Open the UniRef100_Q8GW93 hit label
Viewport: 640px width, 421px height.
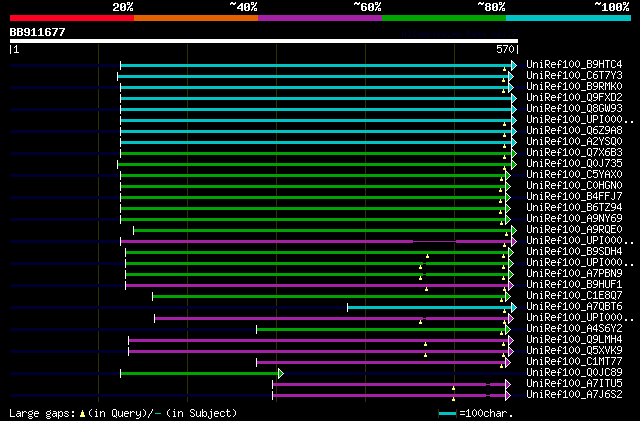click(574, 109)
